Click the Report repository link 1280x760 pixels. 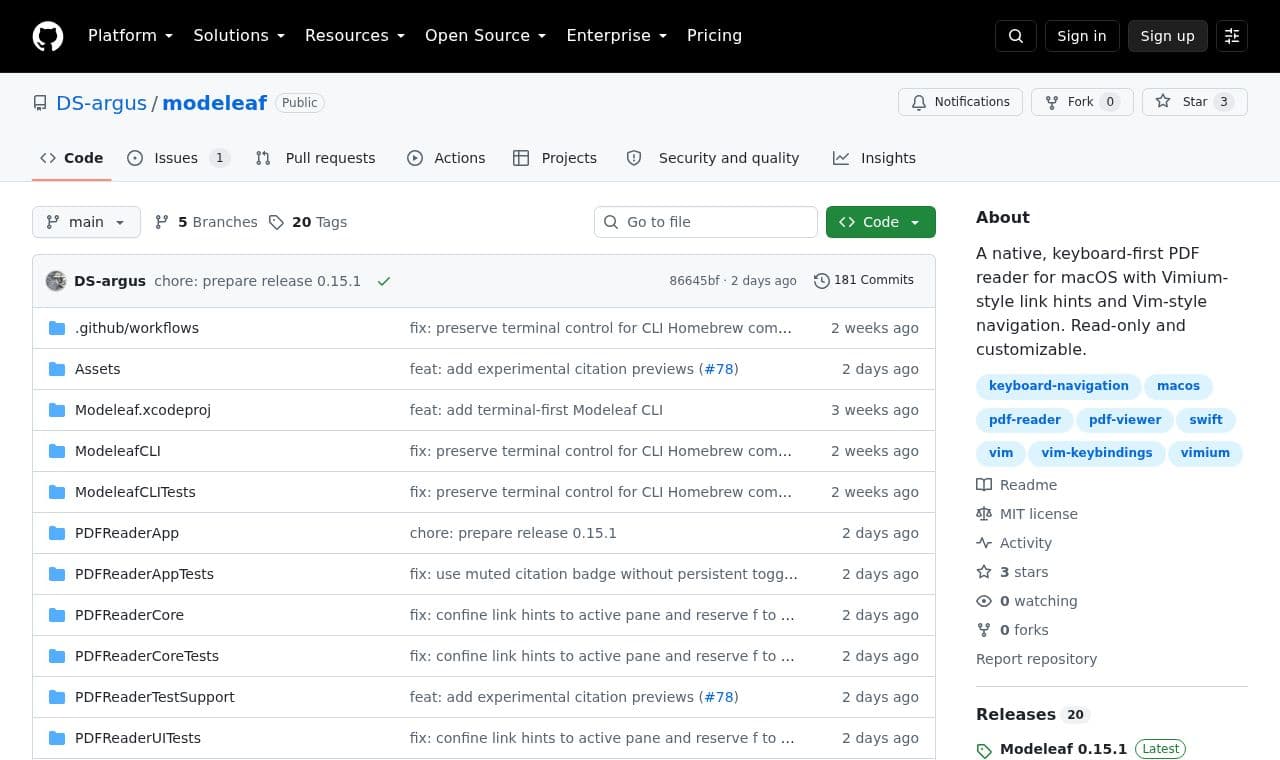point(1036,659)
